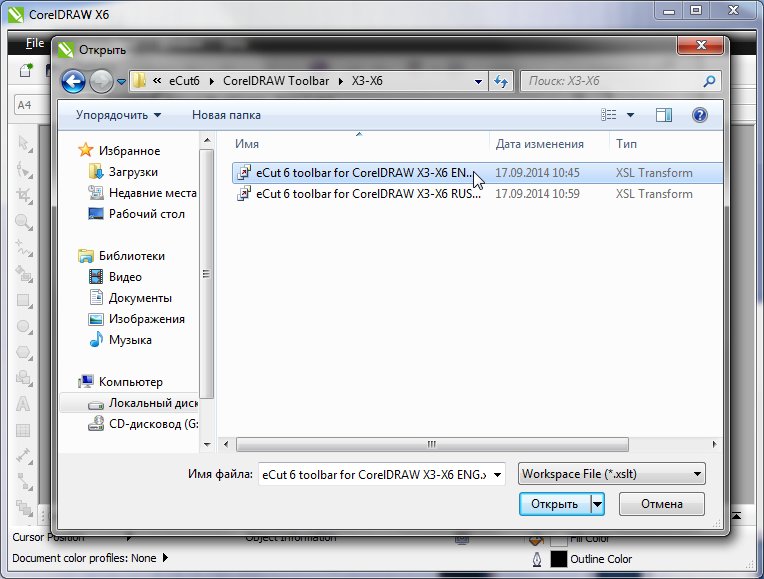764x579 pixels.
Task: Open the File menu in CorelDRAW
Action: (x=35, y=43)
